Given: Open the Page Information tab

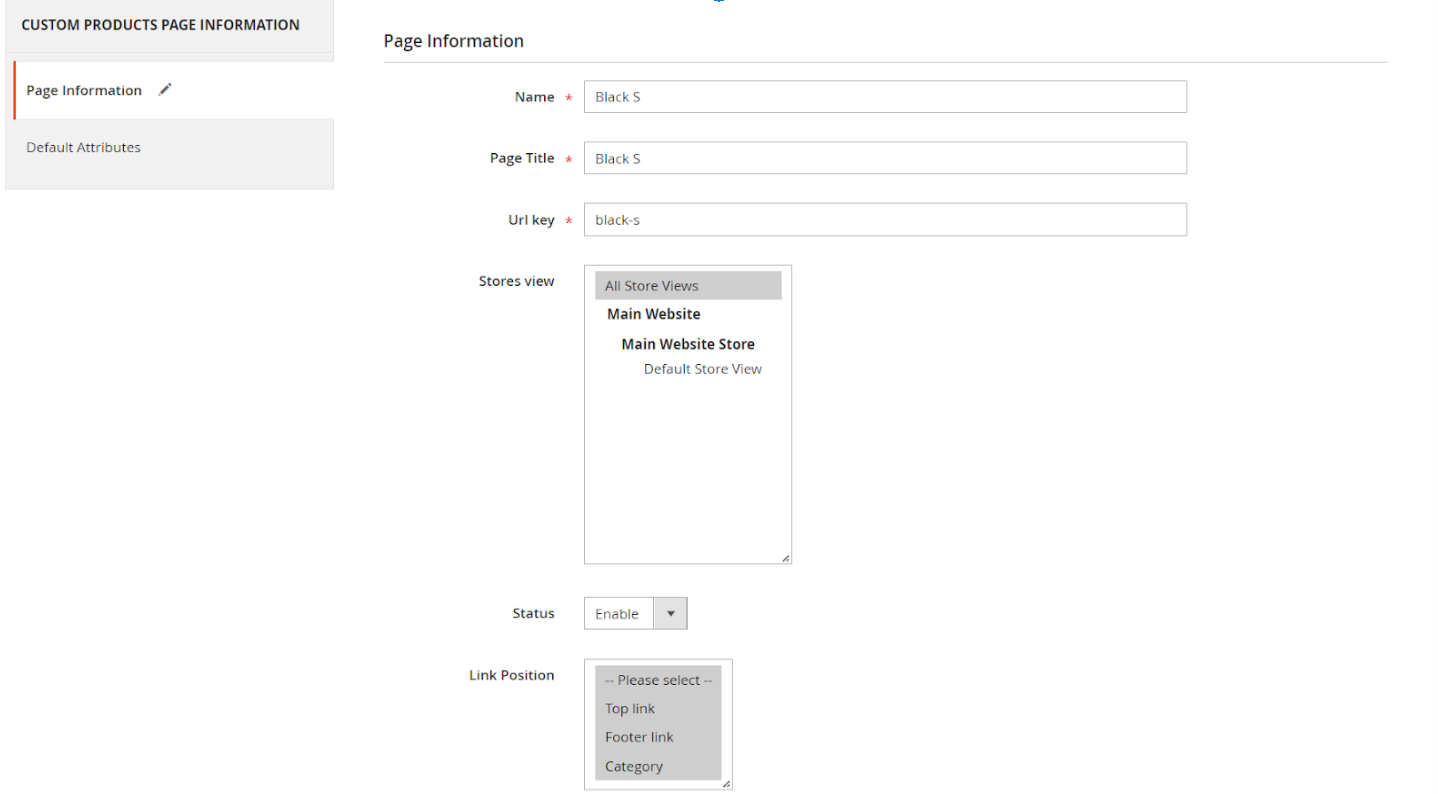Looking at the screenshot, I should pyautogui.click(x=84, y=91).
